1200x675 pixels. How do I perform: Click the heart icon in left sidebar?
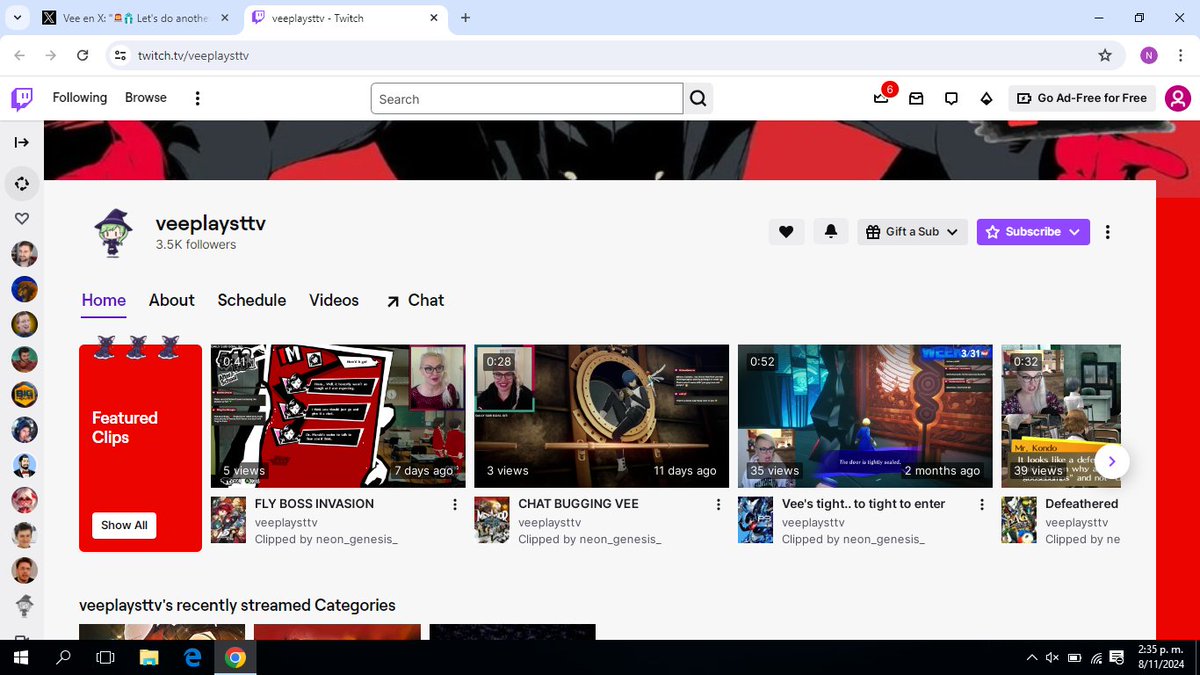point(22,219)
